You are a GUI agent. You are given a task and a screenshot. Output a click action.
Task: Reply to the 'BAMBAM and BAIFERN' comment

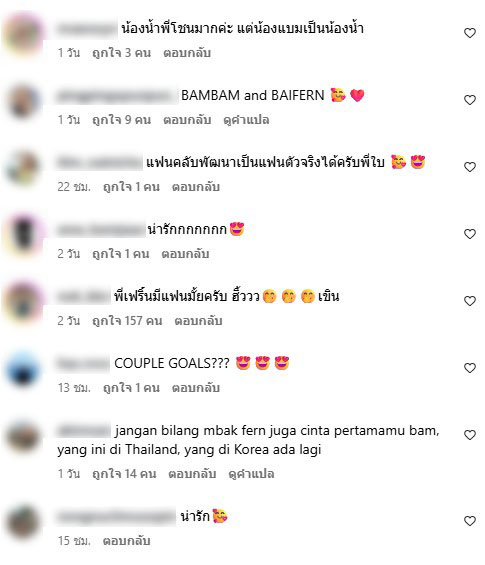click(x=187, y=120)
